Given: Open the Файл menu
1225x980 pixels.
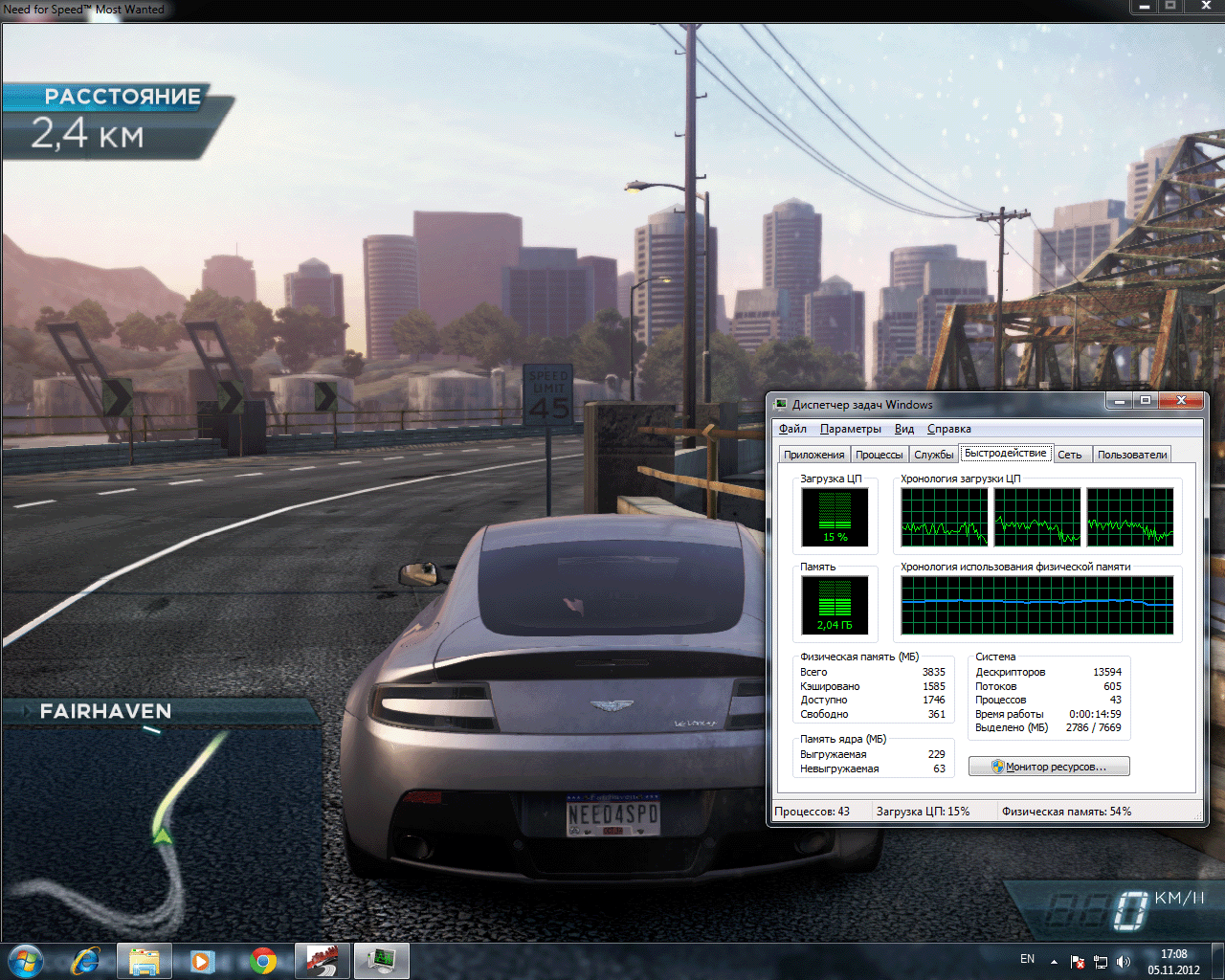Looking at the screenshot, I should [x=792, y=429].
